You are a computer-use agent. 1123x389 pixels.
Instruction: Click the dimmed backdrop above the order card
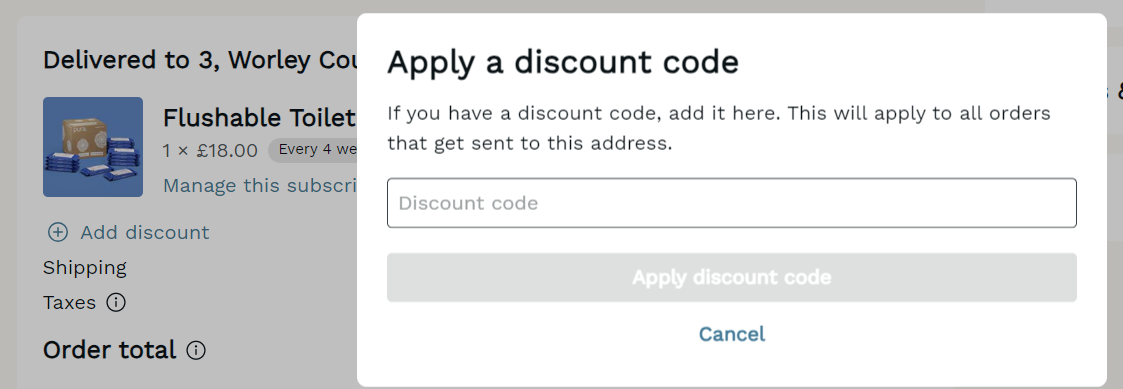click(x=179, y=7)
